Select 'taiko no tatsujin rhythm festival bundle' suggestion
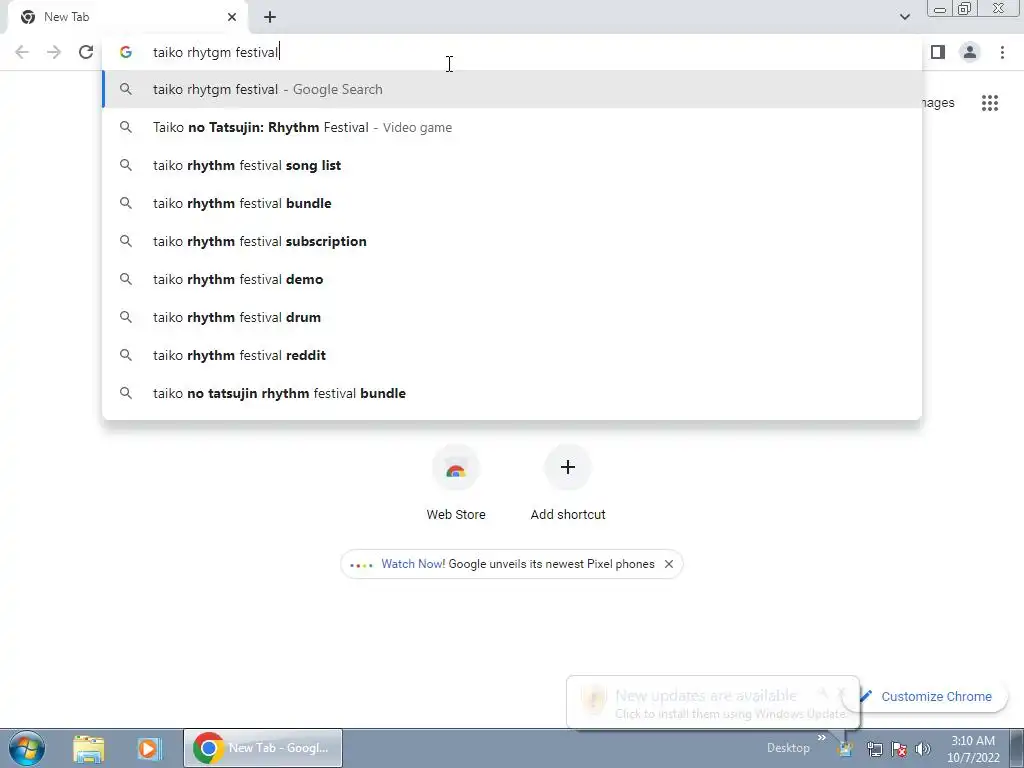Screen dimensions: 1024x768 pos(512,393)
